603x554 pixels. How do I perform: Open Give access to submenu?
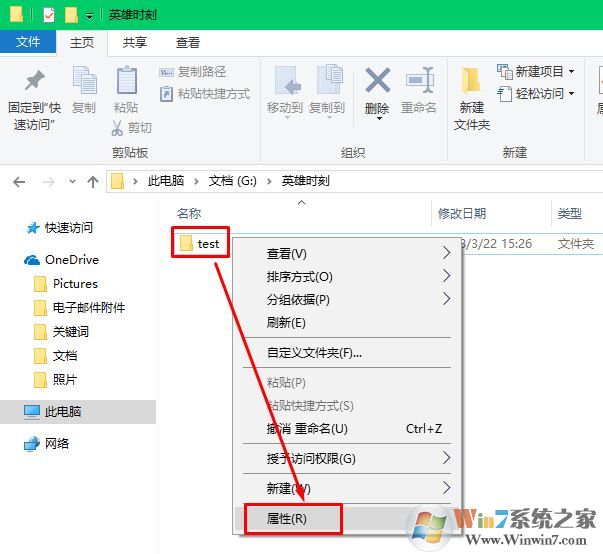[x=346, y=458]
